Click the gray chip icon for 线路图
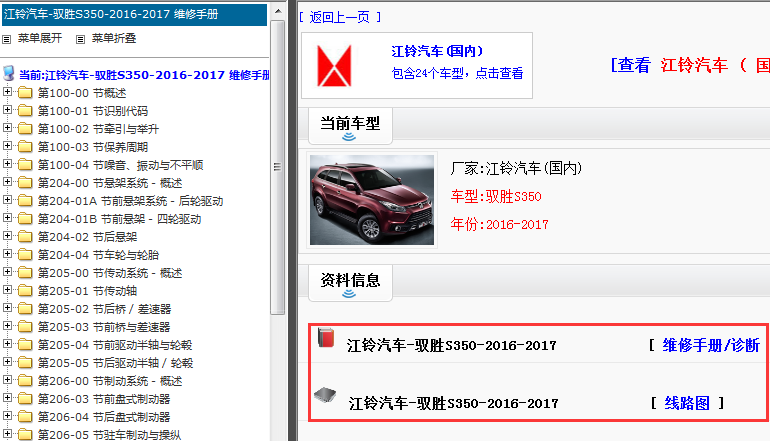 [x=325, y=394]
